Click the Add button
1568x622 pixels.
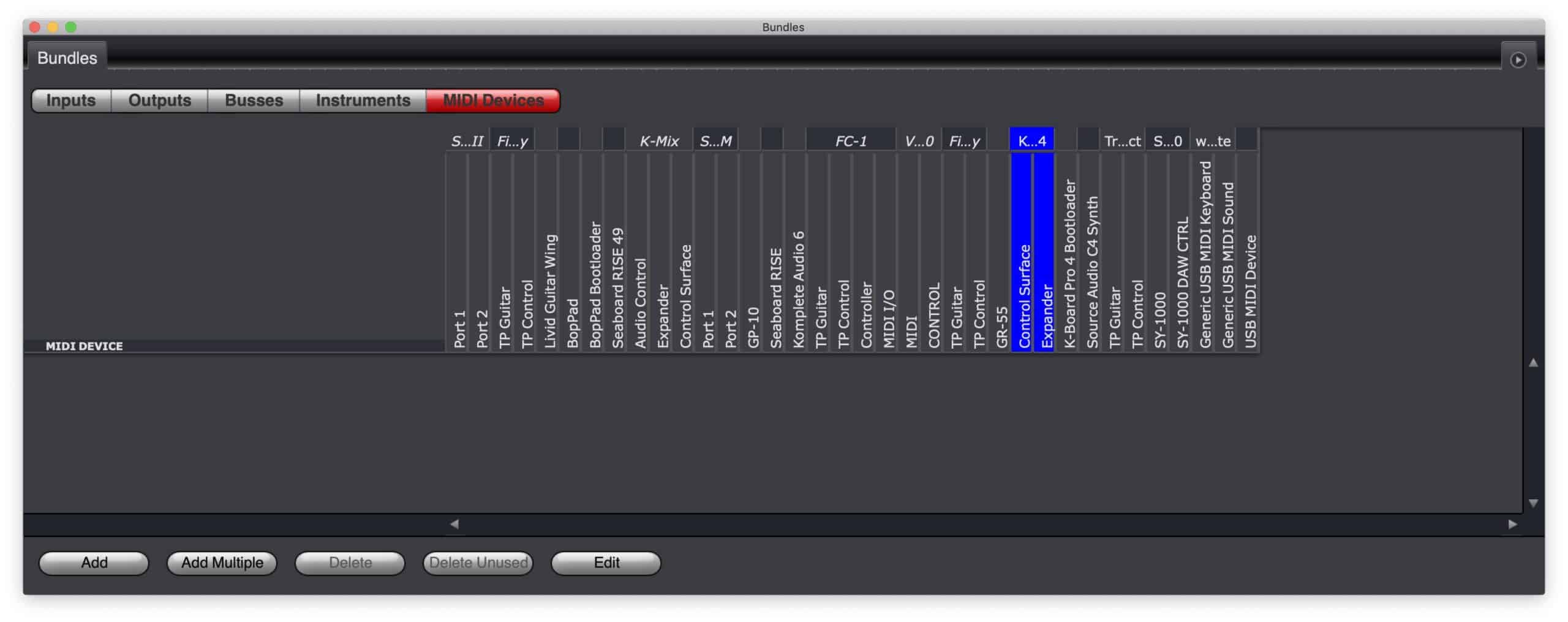[93, 562]
